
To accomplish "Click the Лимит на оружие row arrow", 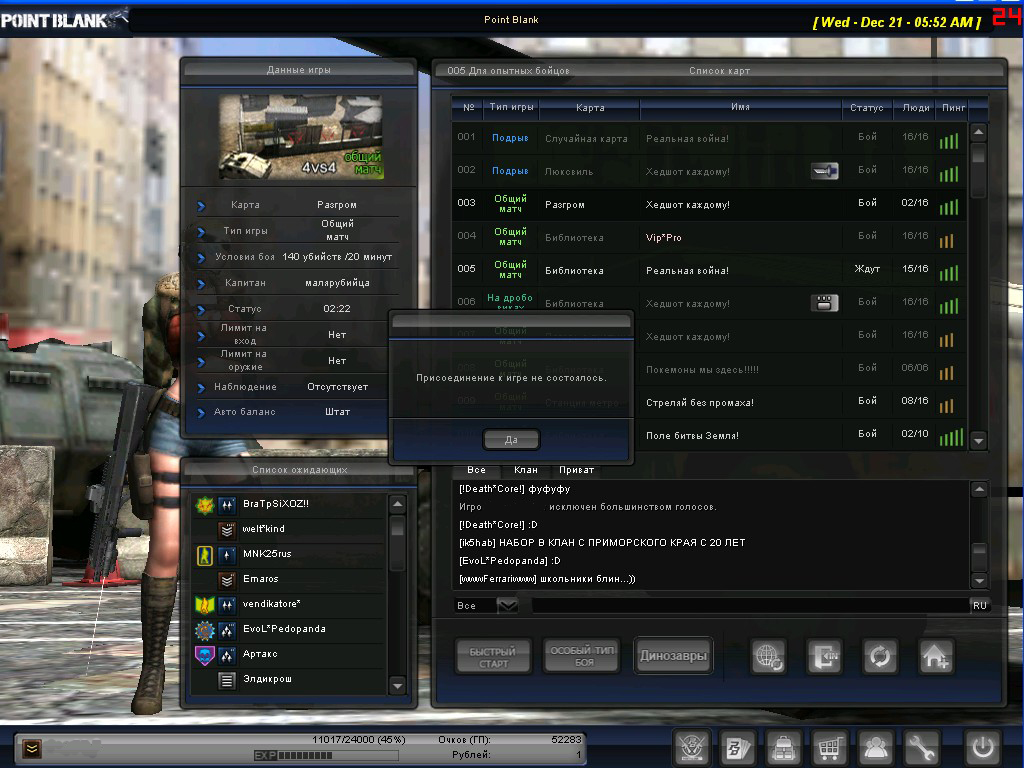I will 201,362.
